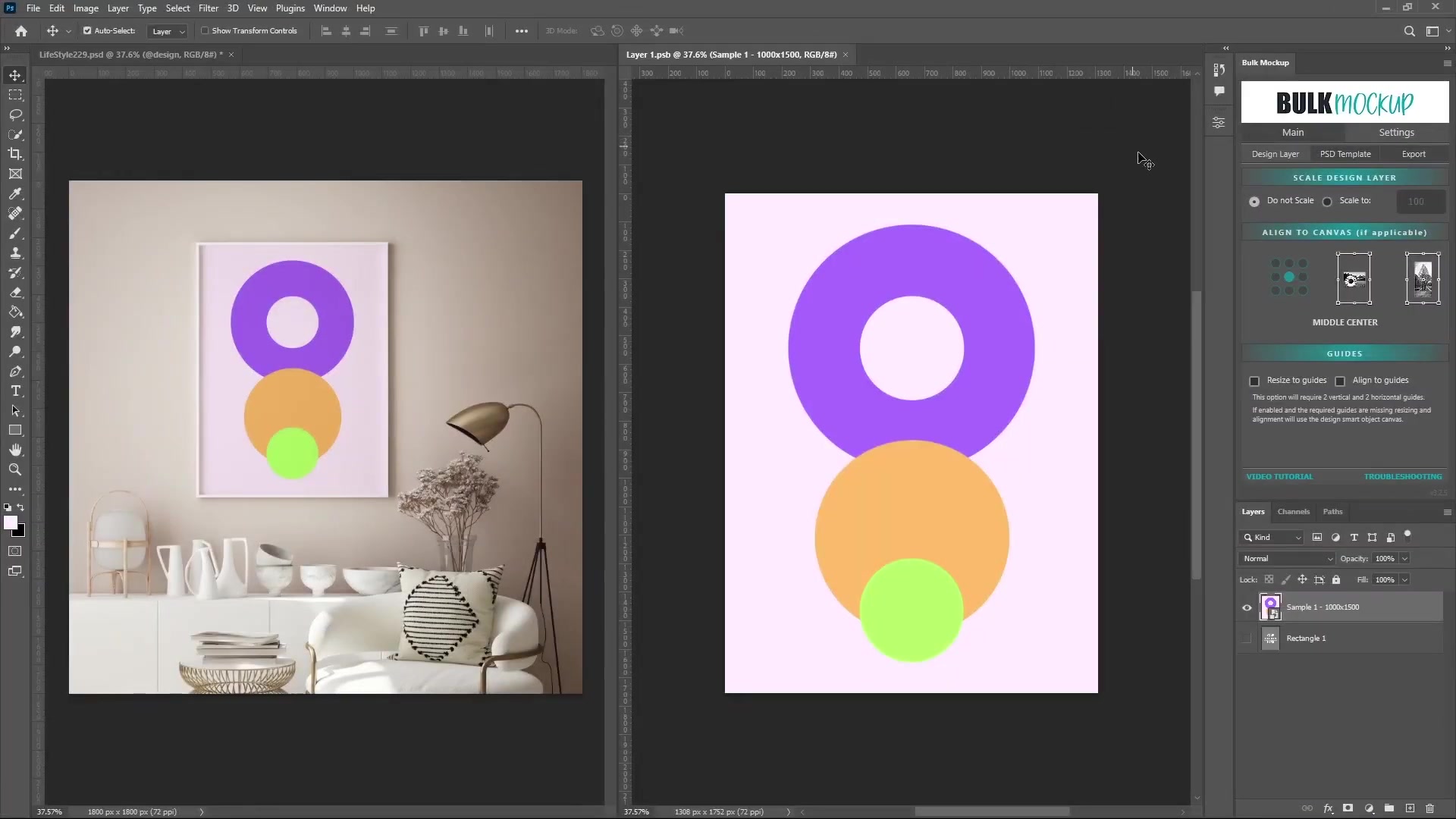The image size is (1456, 819).
Task: Filter layers by type using the T icon
Action: [x=1354, y=537]
